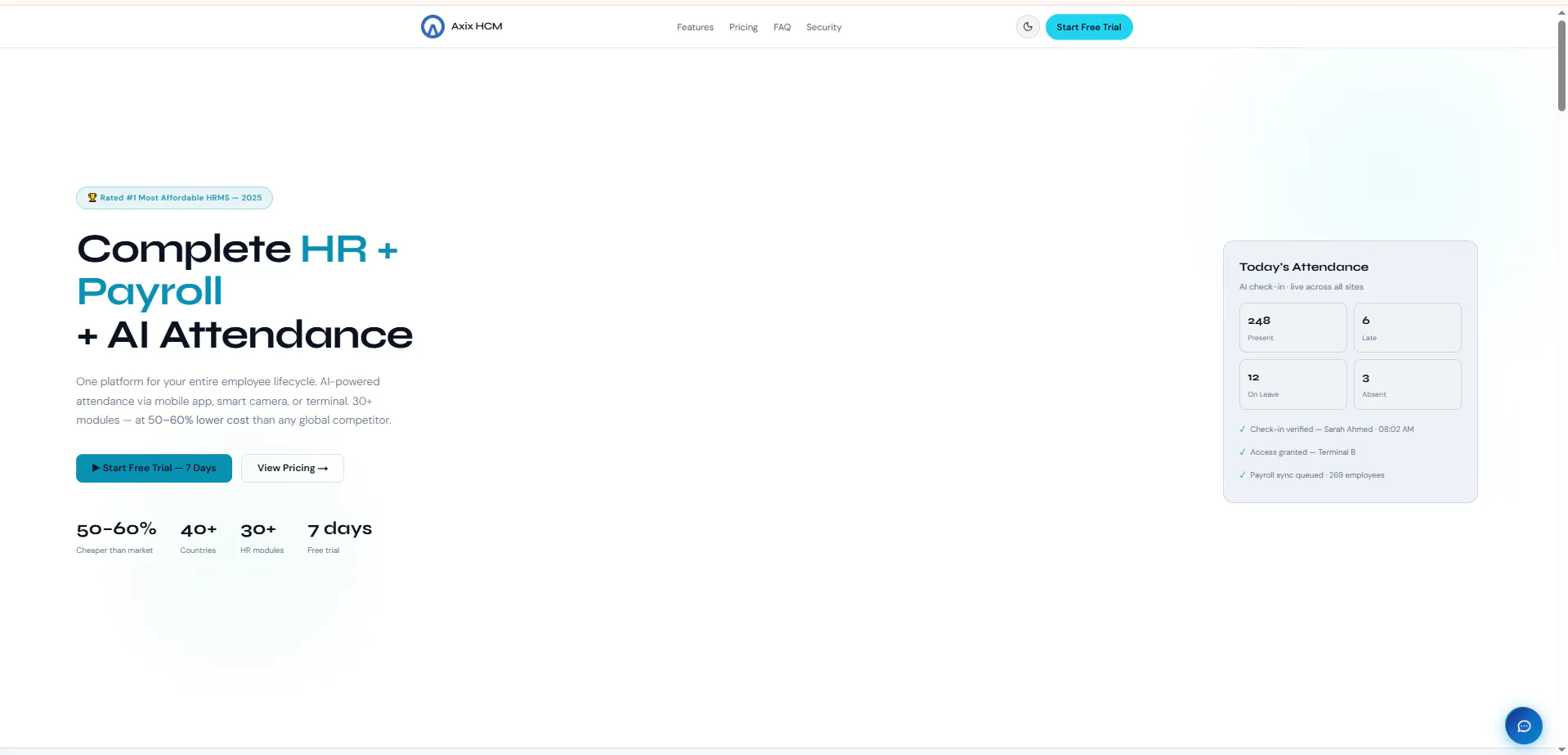This screenshot has height=755, width=1568.
Task: Select the 3 Absent attendance card
Action: (1407, 384)
